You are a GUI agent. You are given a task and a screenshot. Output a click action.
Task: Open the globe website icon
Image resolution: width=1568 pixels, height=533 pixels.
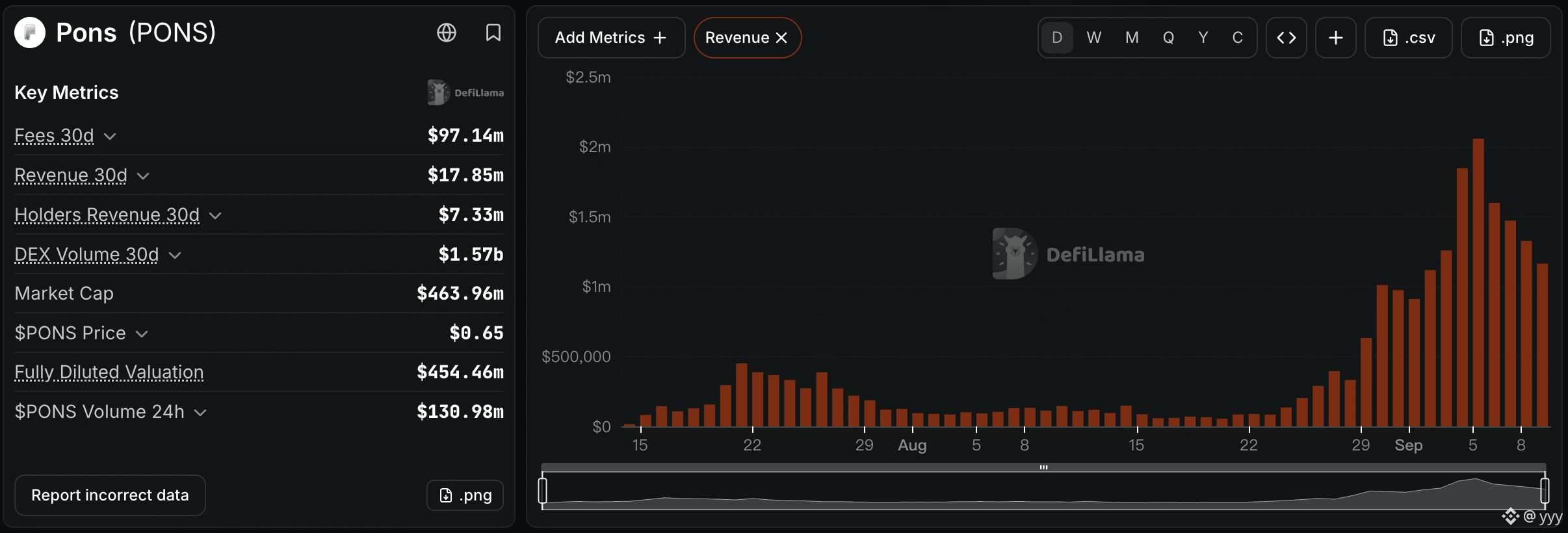447,32
